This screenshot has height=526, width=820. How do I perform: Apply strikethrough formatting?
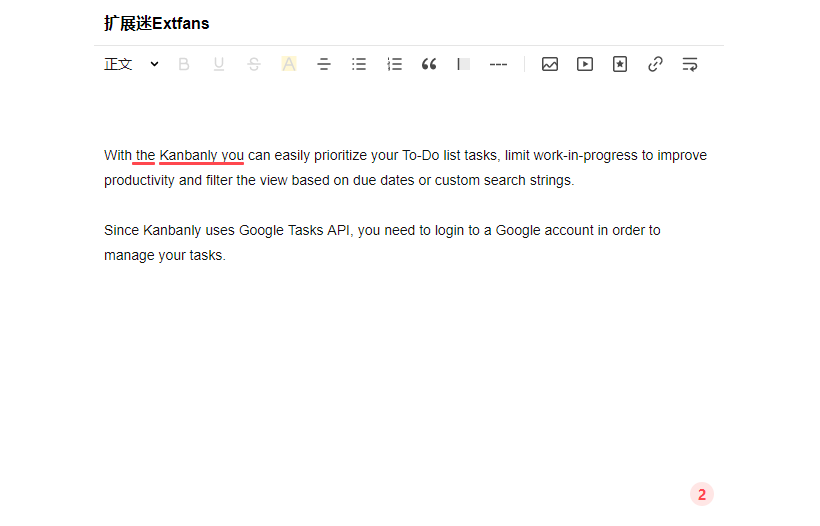pos(254,64)
